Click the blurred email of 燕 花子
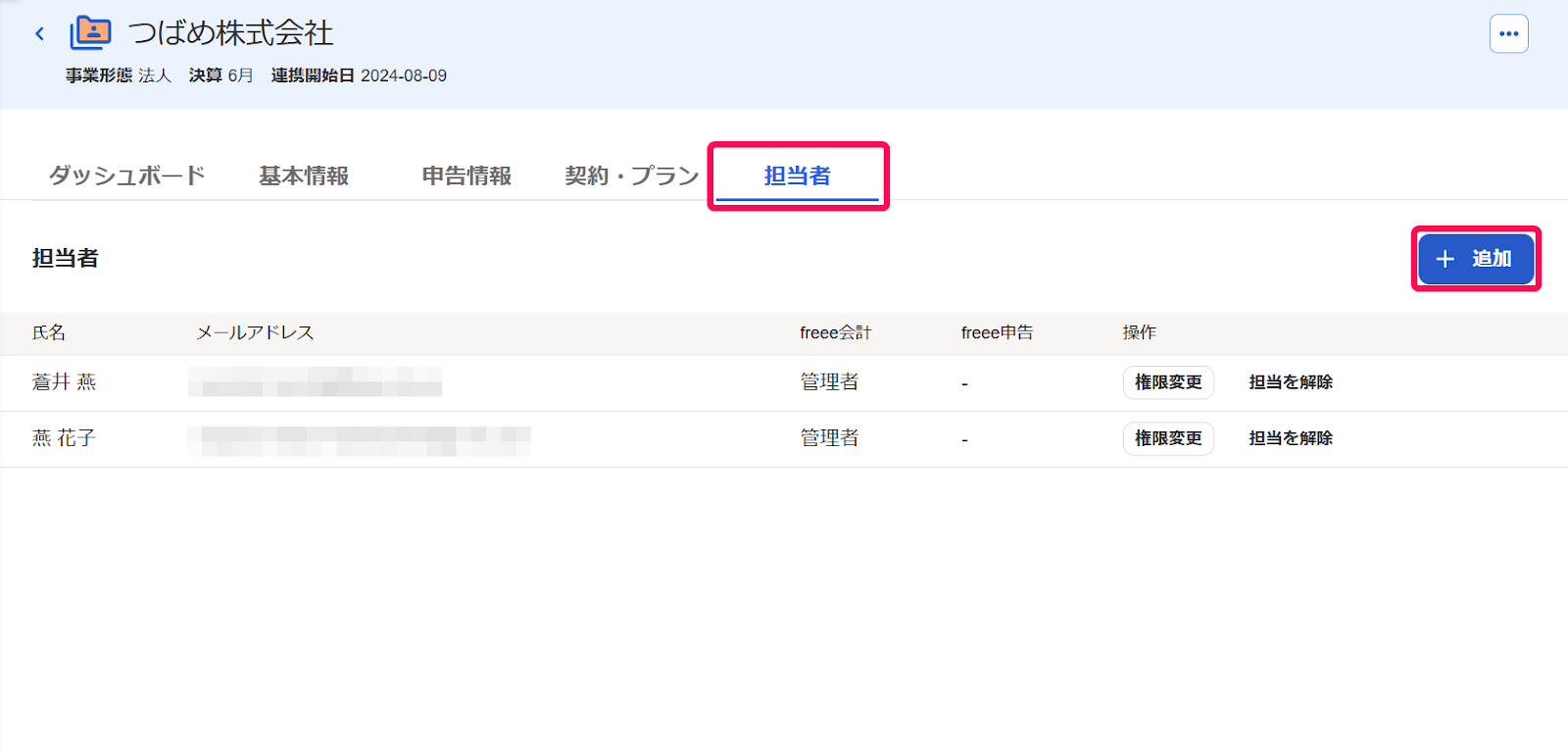 coord(359,441)
